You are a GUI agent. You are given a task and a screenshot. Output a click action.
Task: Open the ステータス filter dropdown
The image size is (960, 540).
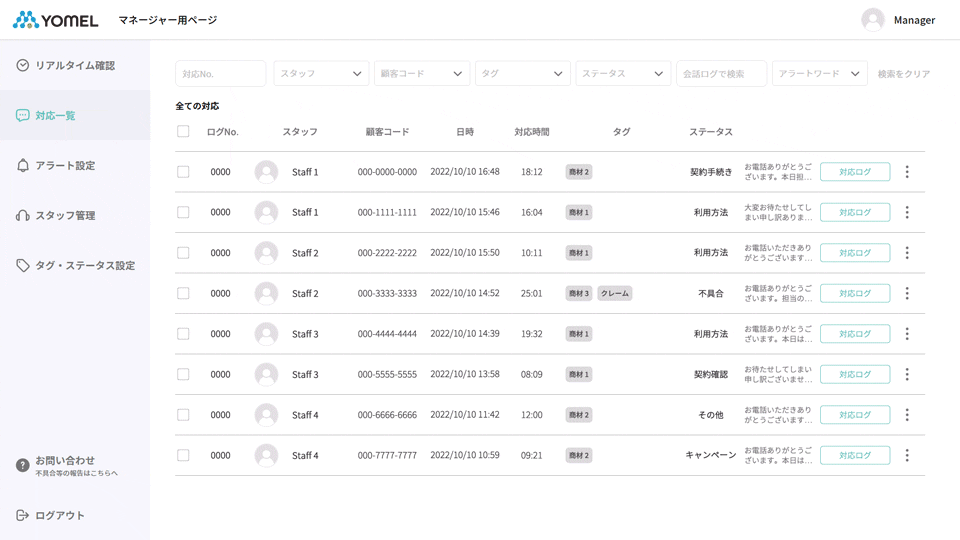click(623, 73)
